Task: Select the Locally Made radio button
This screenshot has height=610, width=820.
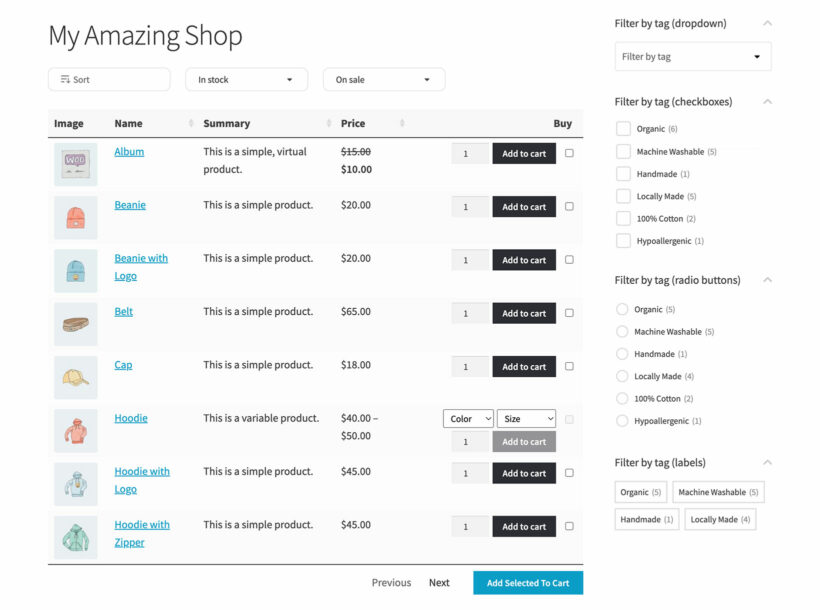Action: coord(622,376)
